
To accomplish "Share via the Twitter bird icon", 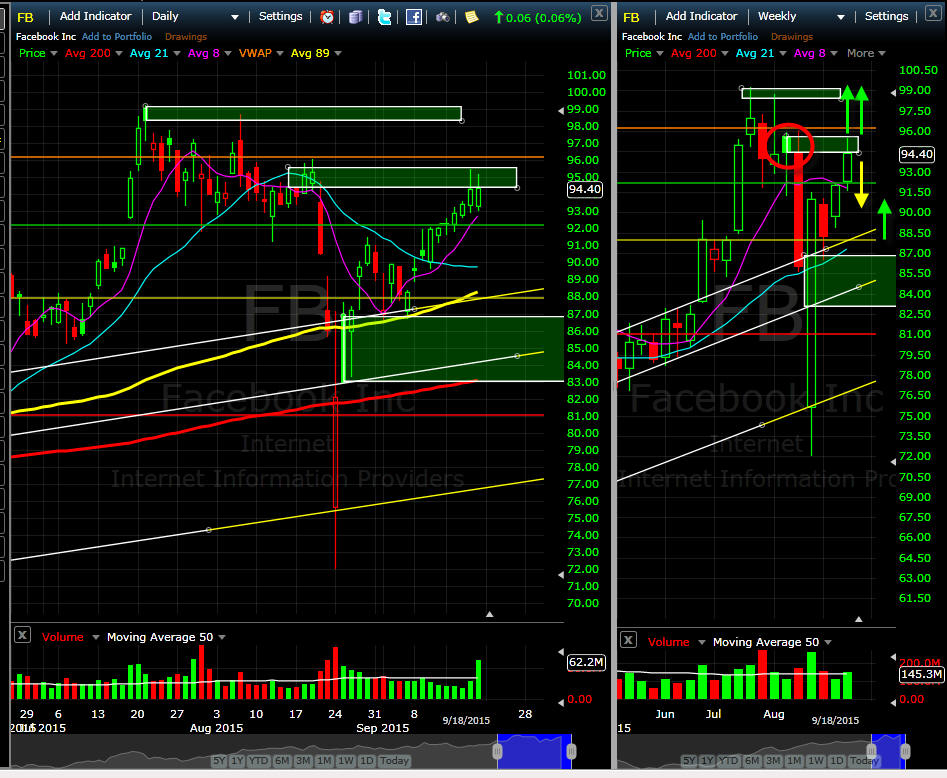I will (384, 17).
